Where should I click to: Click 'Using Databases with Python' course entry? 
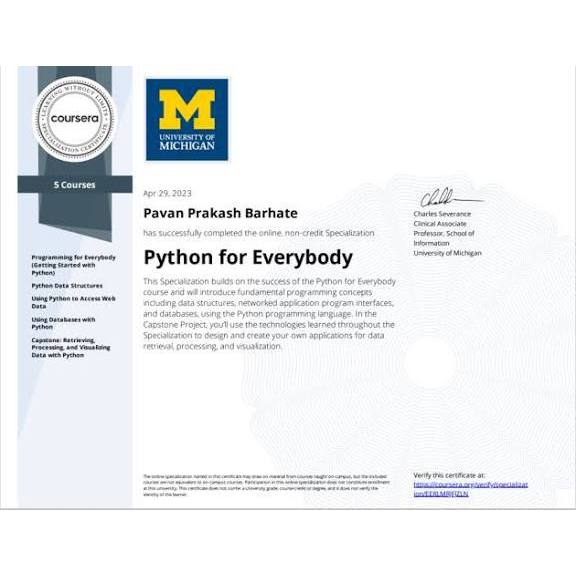coord(63,323)
